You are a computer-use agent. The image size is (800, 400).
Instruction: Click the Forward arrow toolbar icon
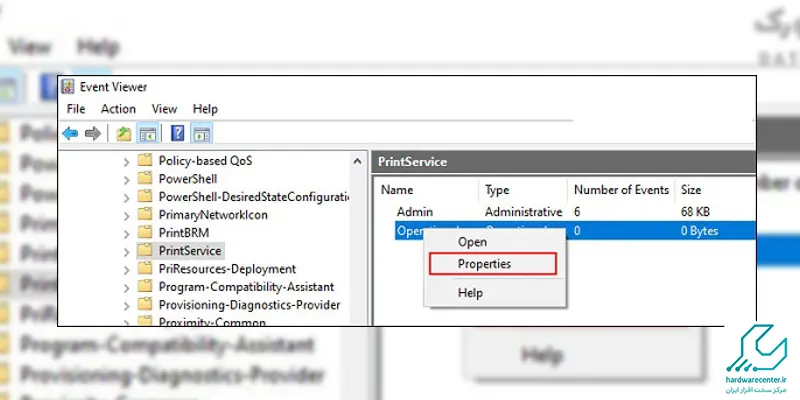[x=92, y=134]
